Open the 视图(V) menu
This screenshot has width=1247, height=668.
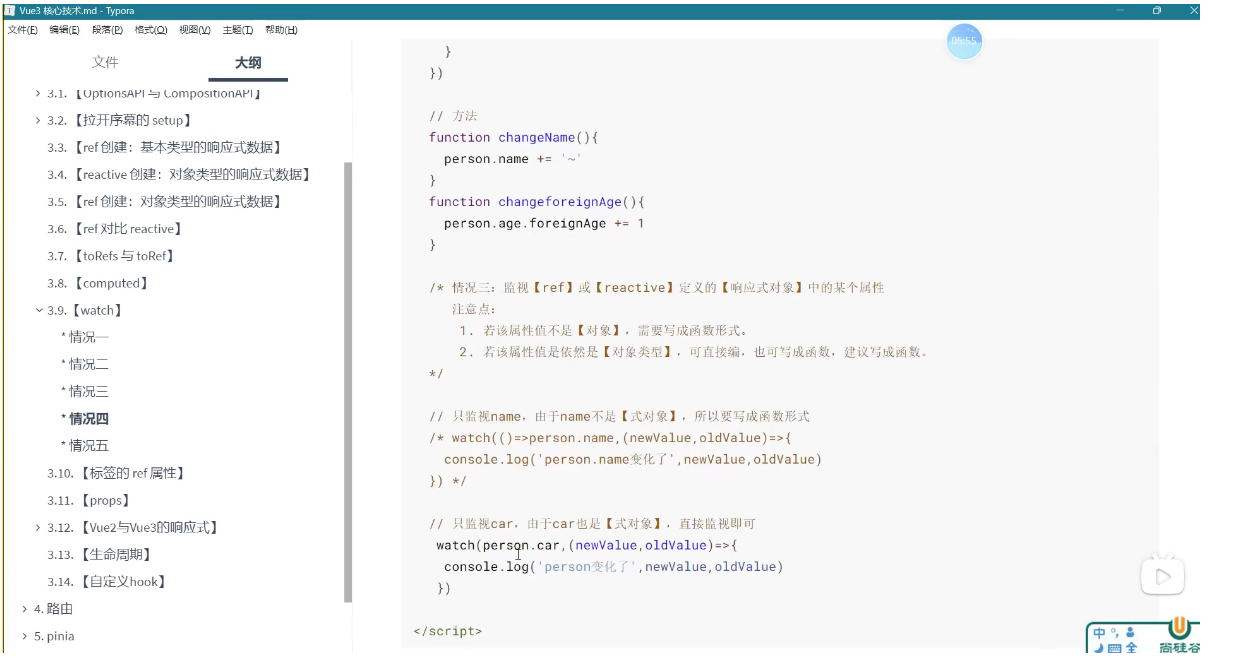point(195,30)
